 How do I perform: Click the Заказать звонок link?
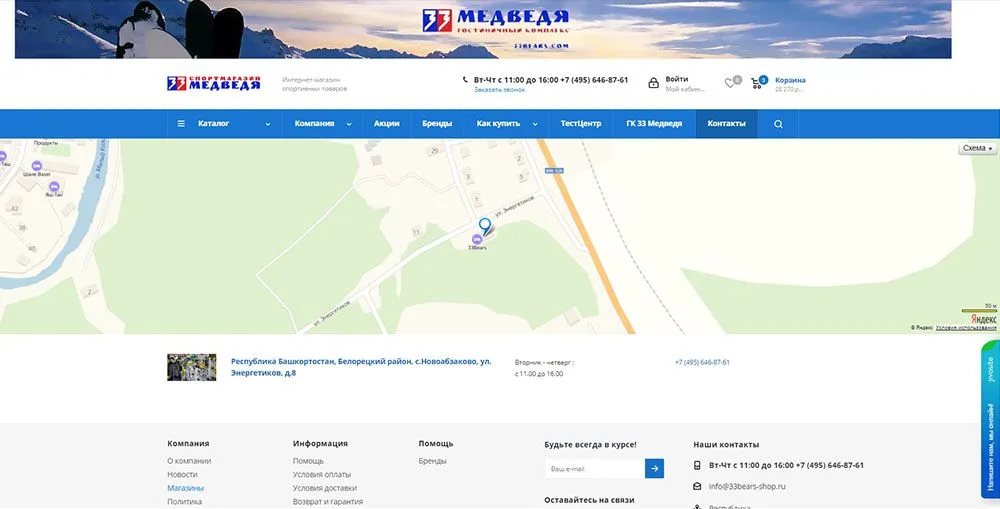coord(499,90)
